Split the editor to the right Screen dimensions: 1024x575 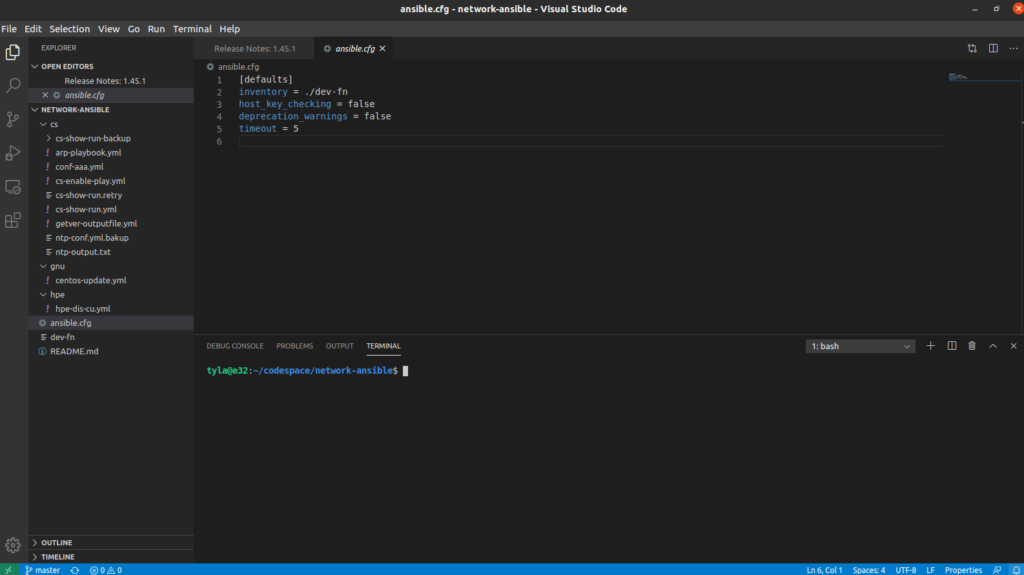(x=993, y=48)
